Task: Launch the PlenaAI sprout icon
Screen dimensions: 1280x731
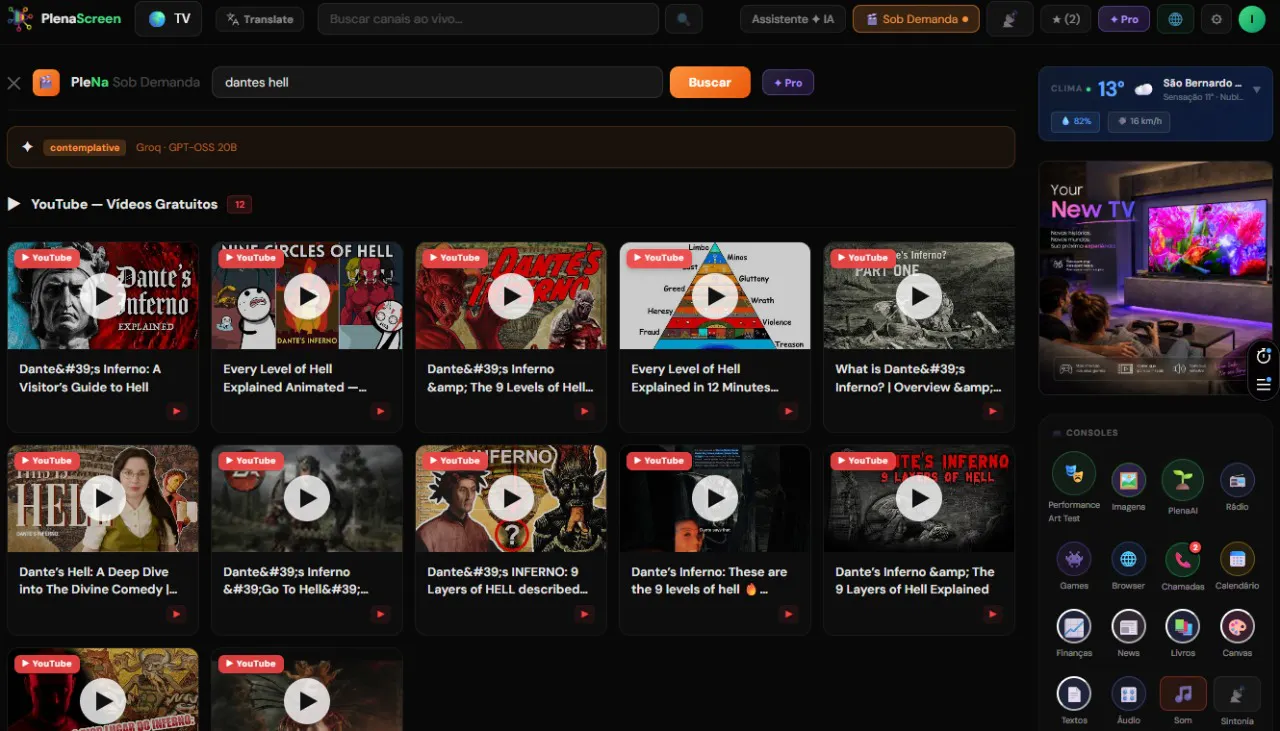Action: [1182, 480]
